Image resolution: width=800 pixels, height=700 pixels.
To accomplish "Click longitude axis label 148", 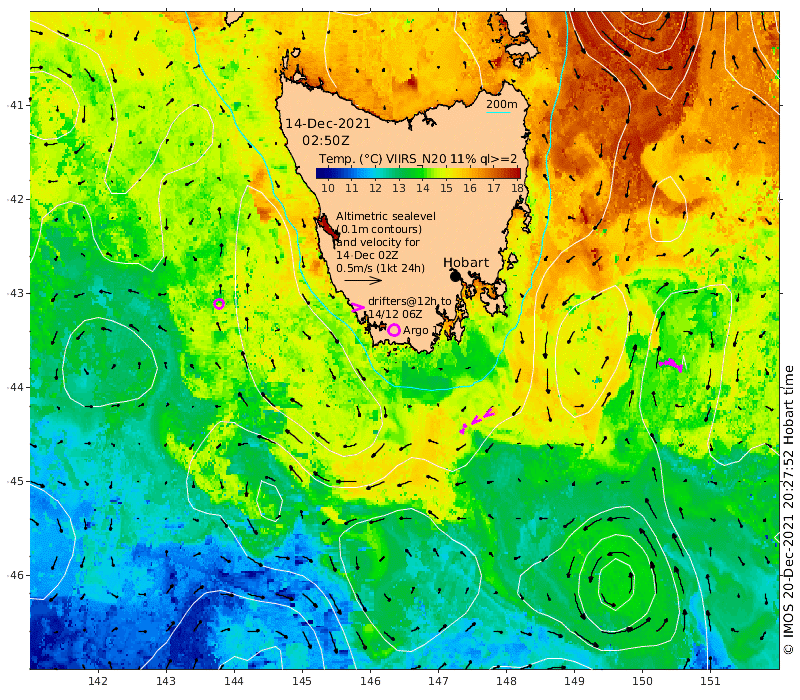I will point(506,681).
